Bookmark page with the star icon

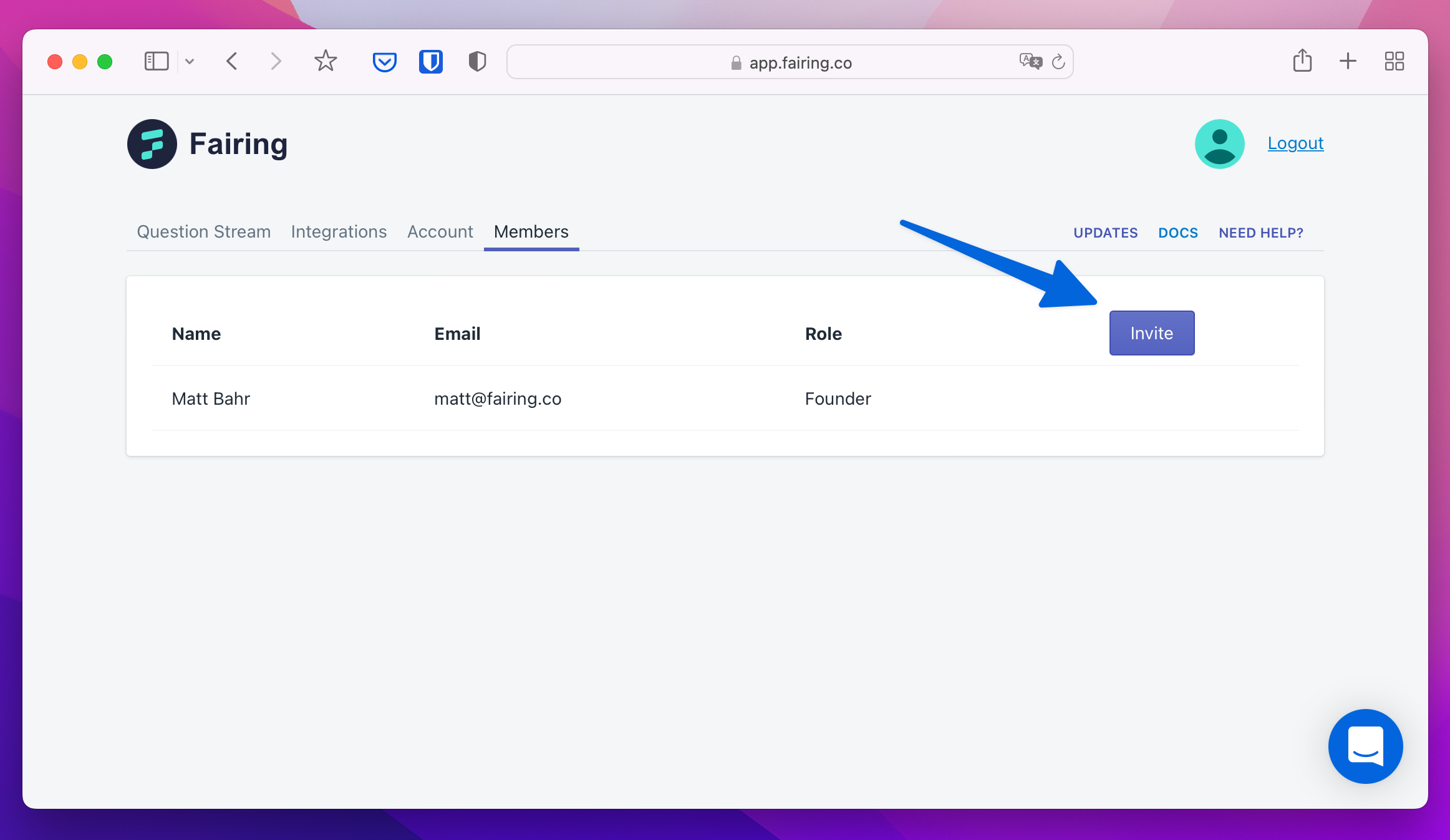point(325,61)
